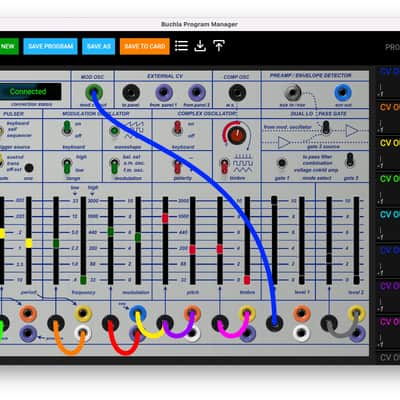Click the 'from panel 1' purple jack
The height and width of the screenshot is (400, 400).
164,92
